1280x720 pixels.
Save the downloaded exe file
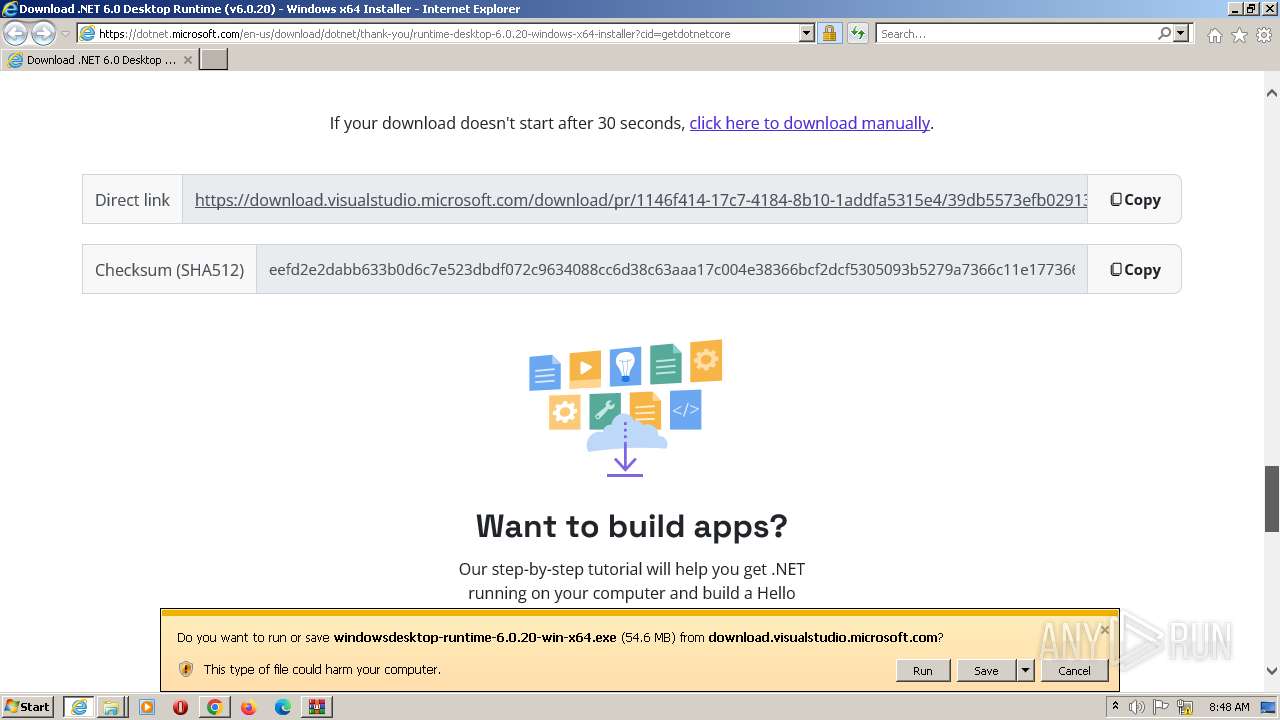click(987, 670)
